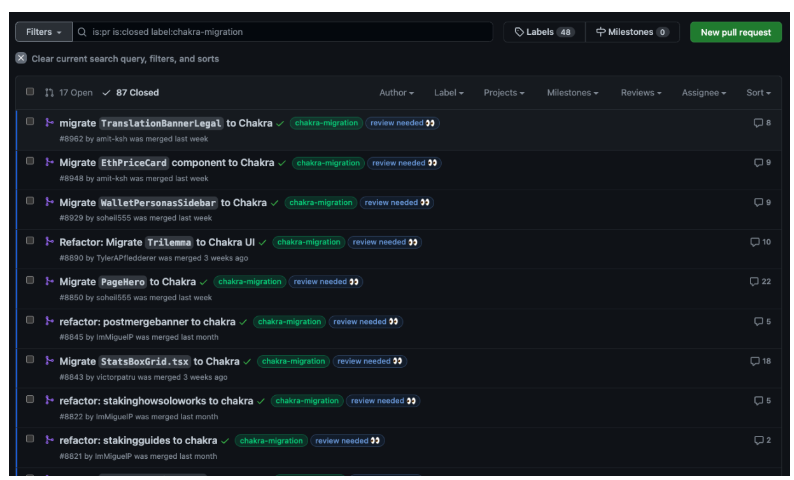
Task: Tick the checkbox for the EthPriceCard PR
Action: (30, 161)
